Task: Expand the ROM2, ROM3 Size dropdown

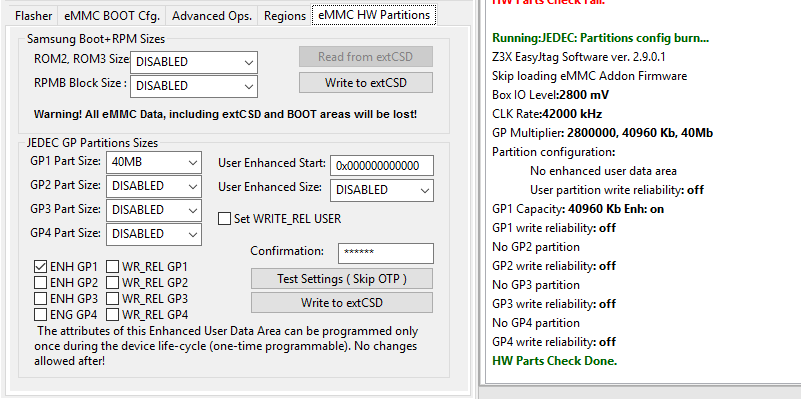Action: (x=194, y=62)
